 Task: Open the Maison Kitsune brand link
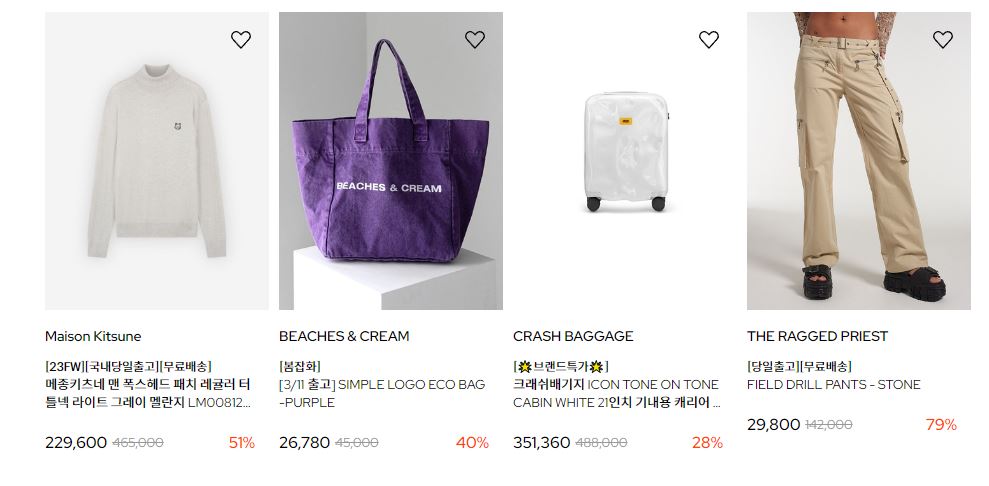pos(93,336)
